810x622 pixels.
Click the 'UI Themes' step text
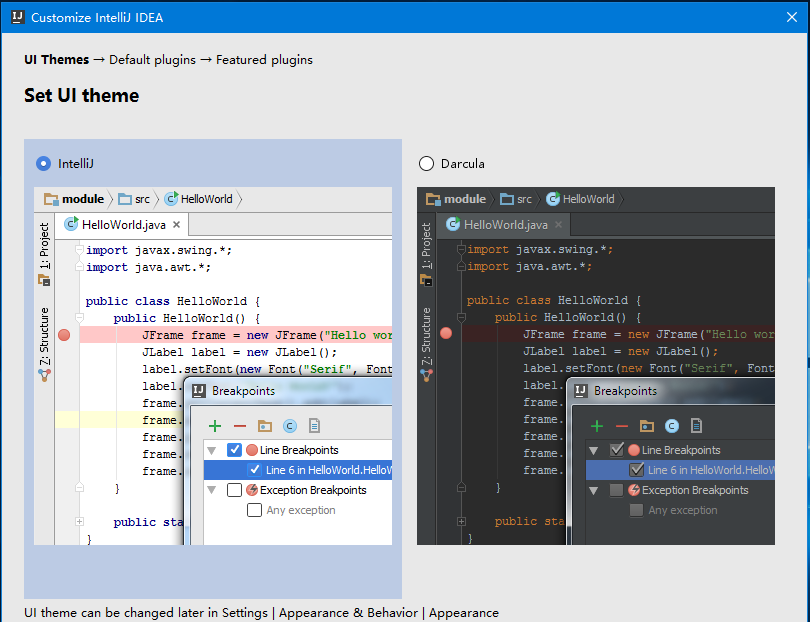[56, 60]
